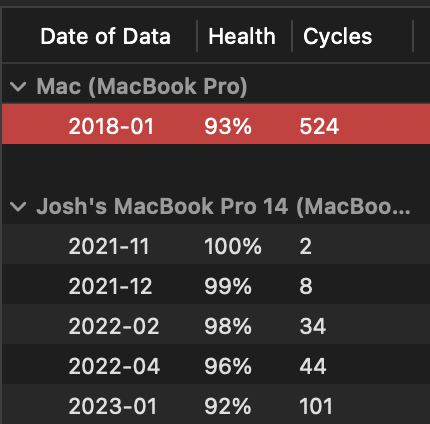The height and width of the screenshot is (424, 430).
Task: Select the 2021-12 data row
Action: click(216, 284)
